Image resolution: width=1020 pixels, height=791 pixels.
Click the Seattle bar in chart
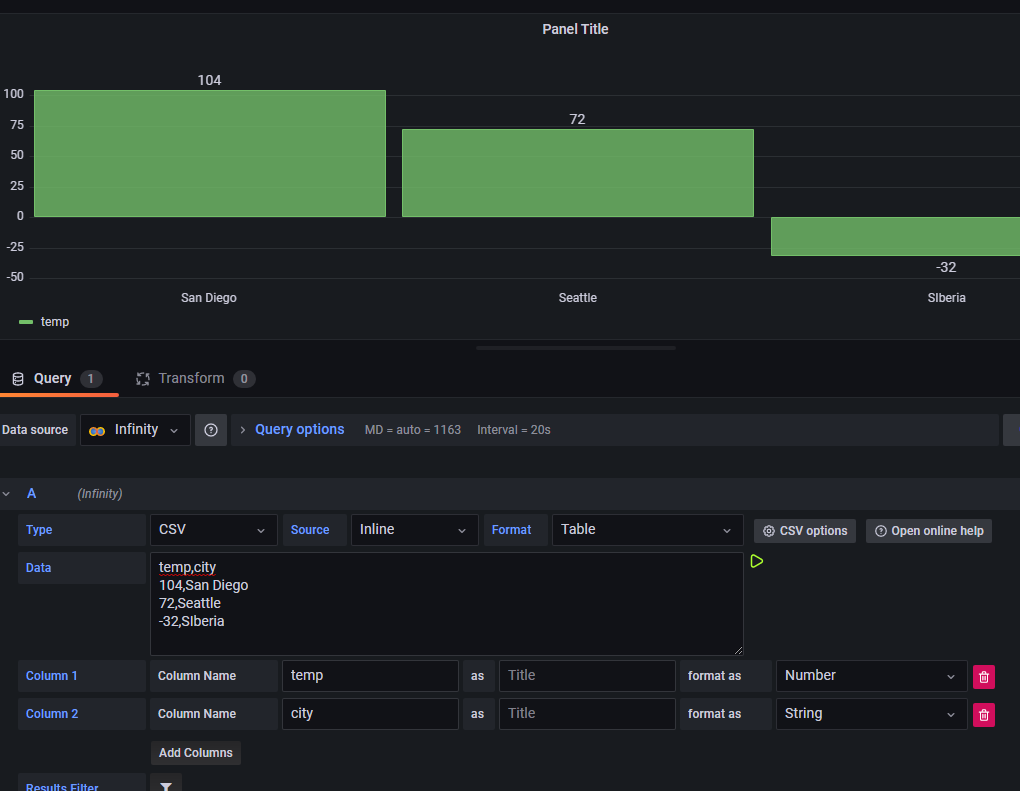coord(578,173)
